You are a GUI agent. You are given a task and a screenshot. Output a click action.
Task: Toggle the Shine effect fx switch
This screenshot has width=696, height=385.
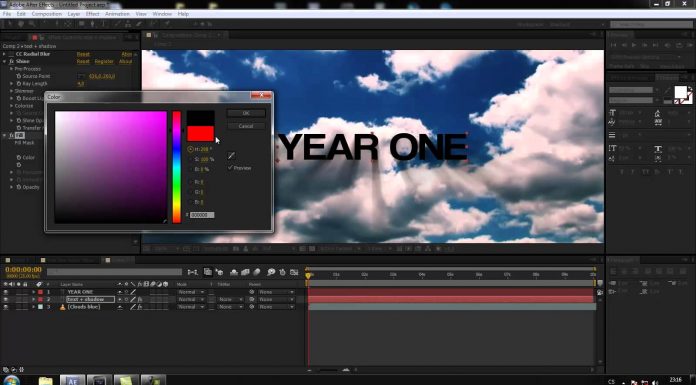coord(12,61)
